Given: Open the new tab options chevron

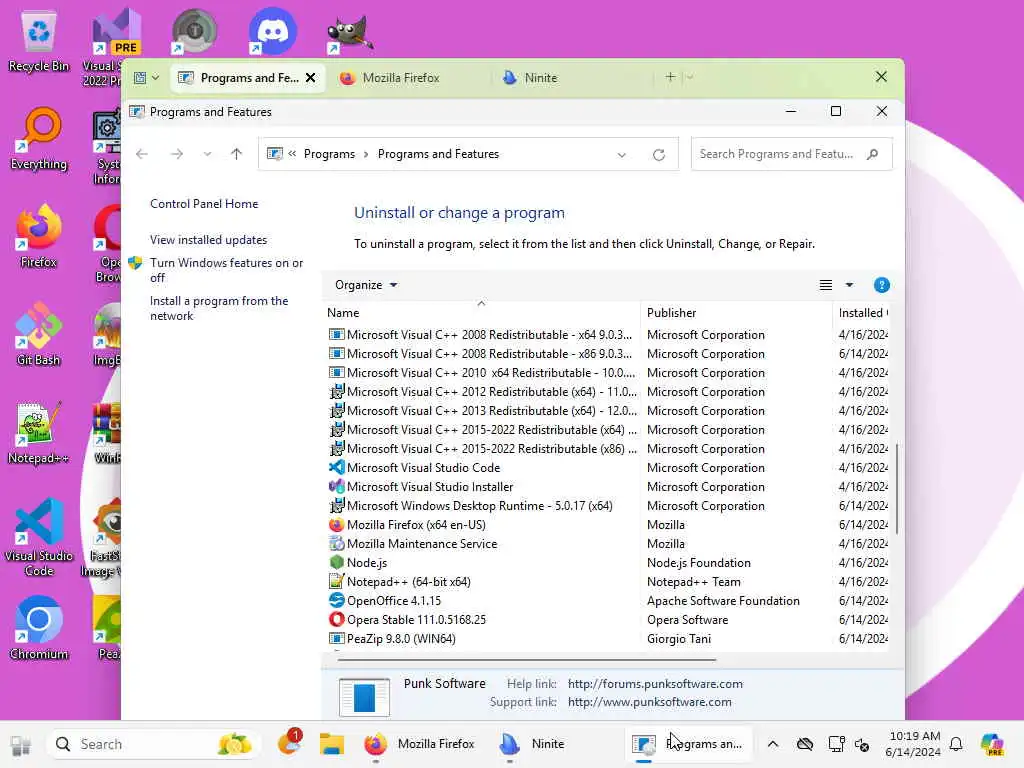Looking at the screenshot, I should 690,78.
